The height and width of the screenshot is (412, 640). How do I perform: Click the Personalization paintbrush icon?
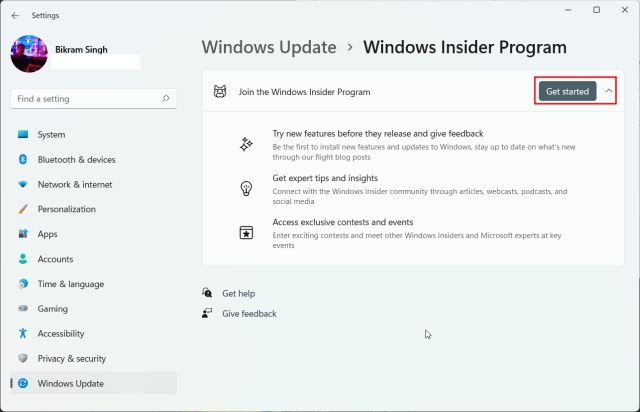click(x=23, y=209)
